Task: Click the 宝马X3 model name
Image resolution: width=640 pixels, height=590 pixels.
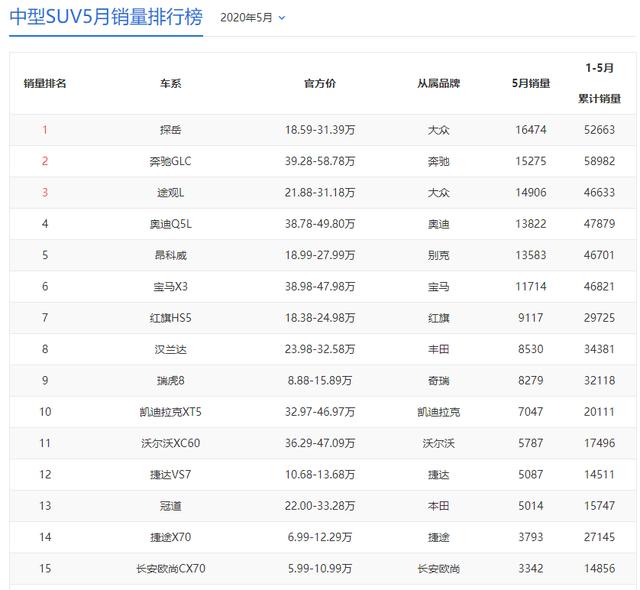Action: coord(171,287)
